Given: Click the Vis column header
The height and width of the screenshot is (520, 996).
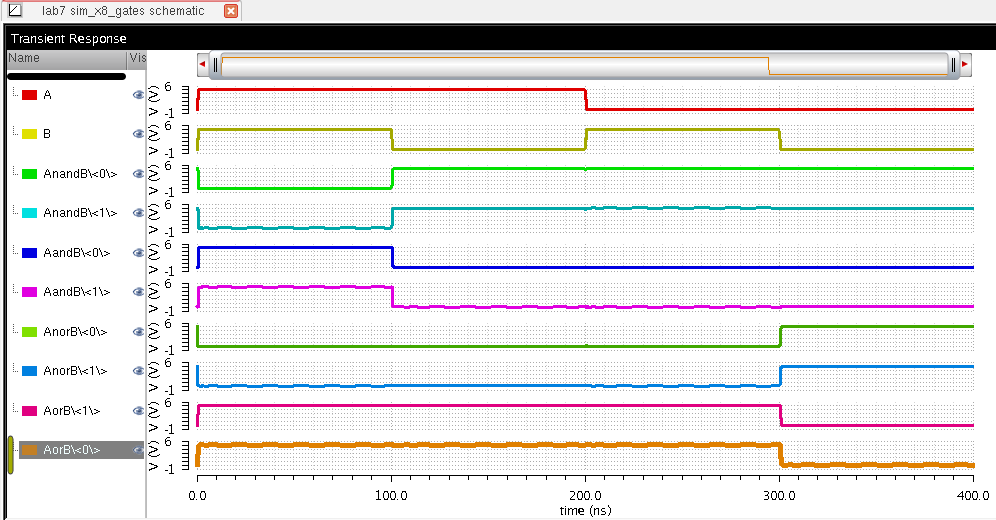Looking at the screenshot, I should click(137, 58).
